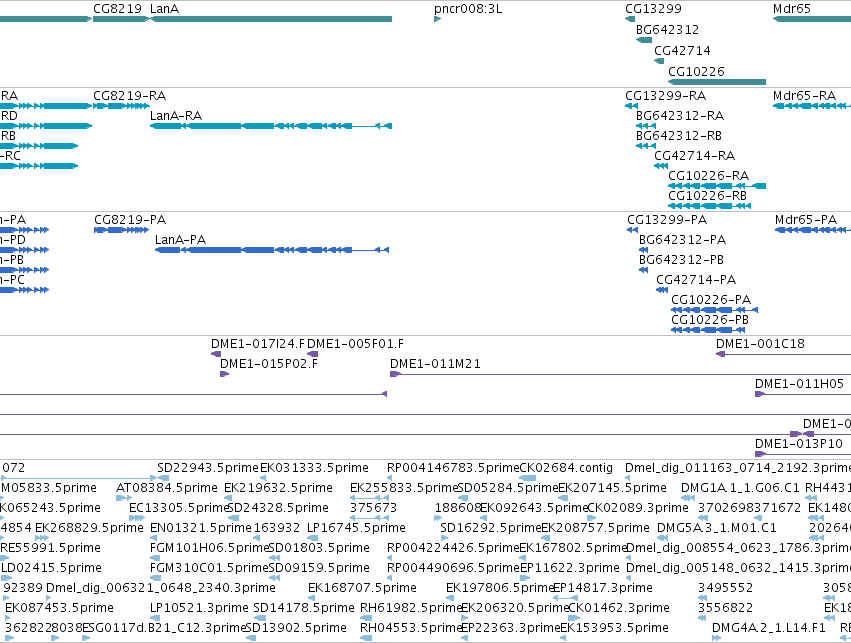This screenshot has width=851, height=643.
Task: Click the SD01803.5prime EST label
Action: click(319, 548)
